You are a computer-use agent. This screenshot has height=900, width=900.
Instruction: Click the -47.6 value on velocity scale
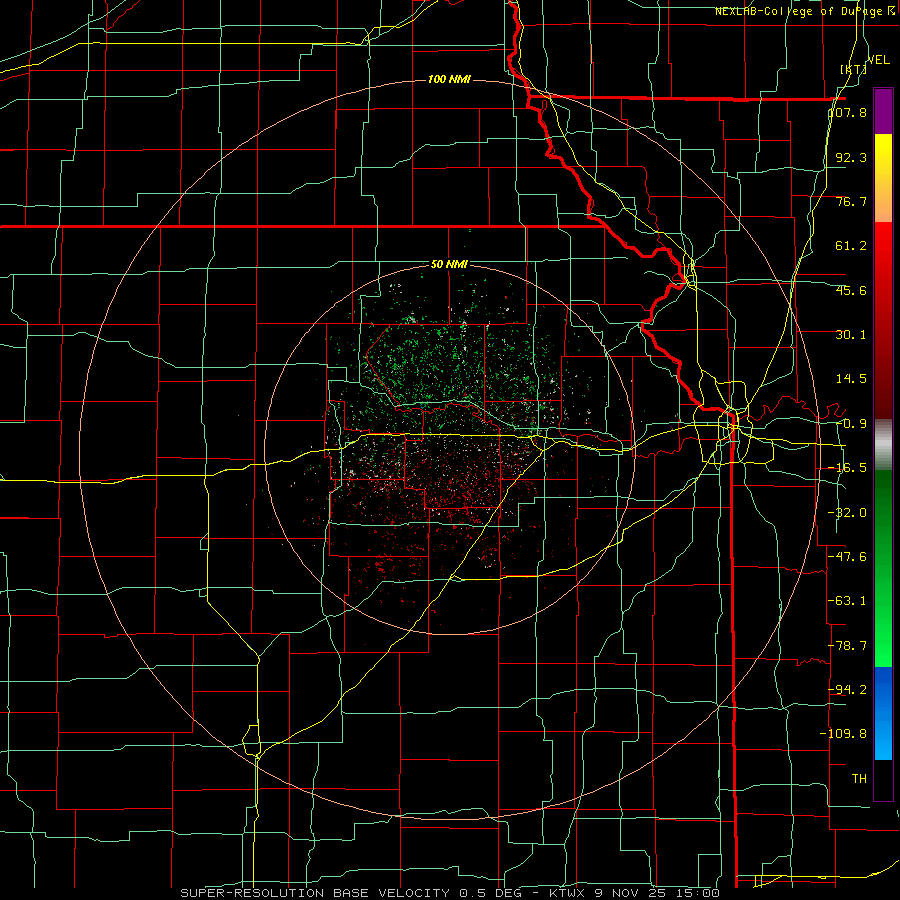[848, 557]
